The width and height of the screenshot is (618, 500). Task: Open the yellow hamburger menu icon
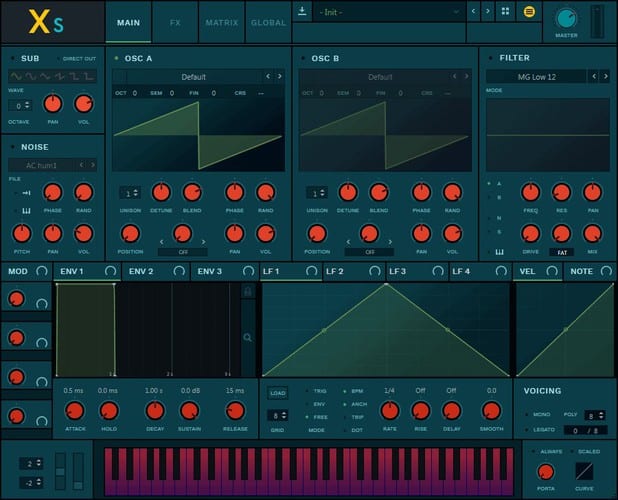[x=529, y=12]
